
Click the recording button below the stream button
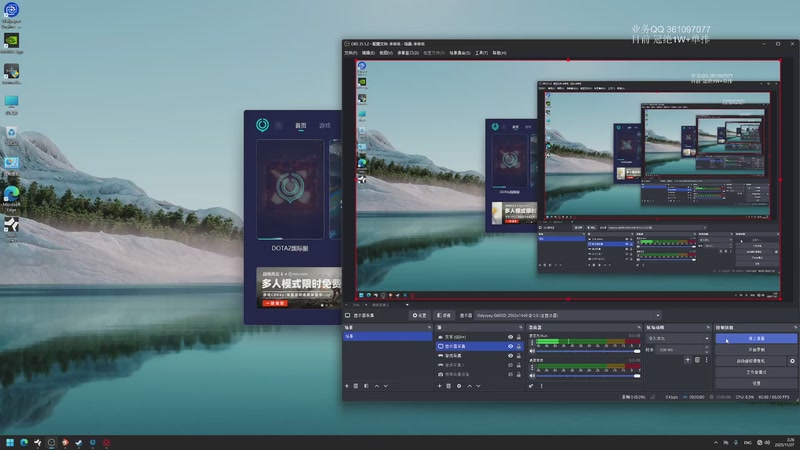coord(756,349)
